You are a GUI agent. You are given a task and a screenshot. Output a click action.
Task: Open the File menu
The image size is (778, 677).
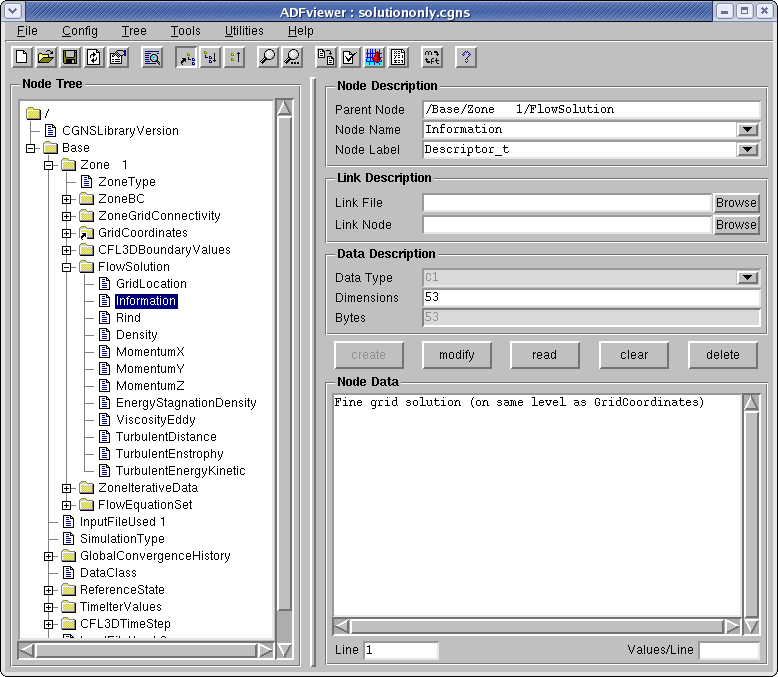27,31
